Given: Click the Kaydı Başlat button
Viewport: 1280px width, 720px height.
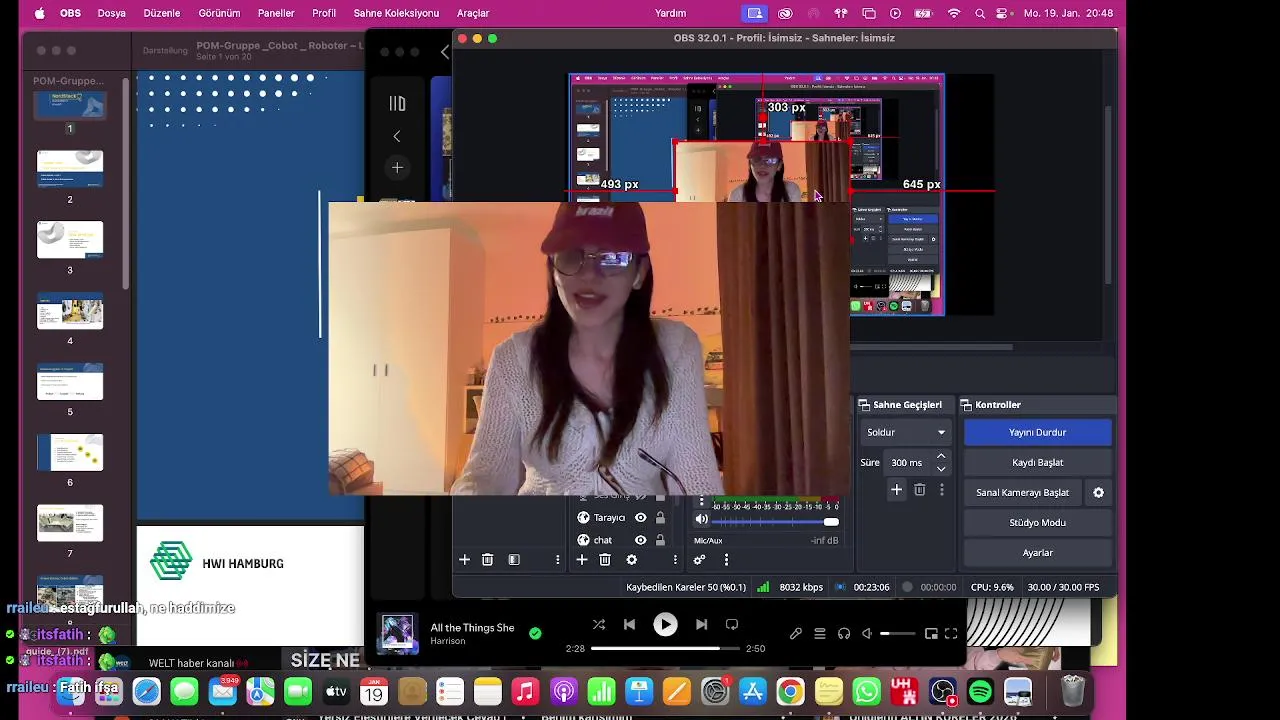Looking at the screenshot, I should coord(1037,462).
